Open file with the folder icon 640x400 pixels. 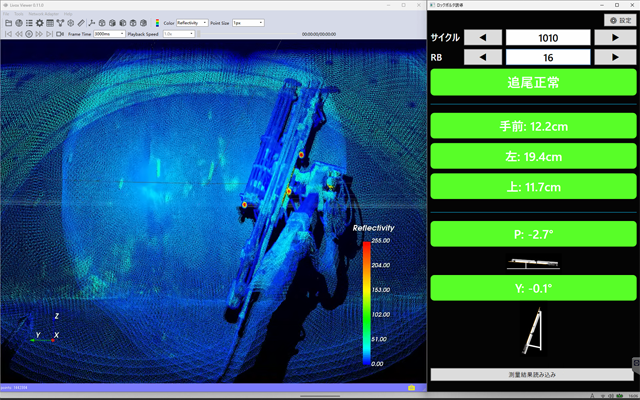(x=8, y=23)
